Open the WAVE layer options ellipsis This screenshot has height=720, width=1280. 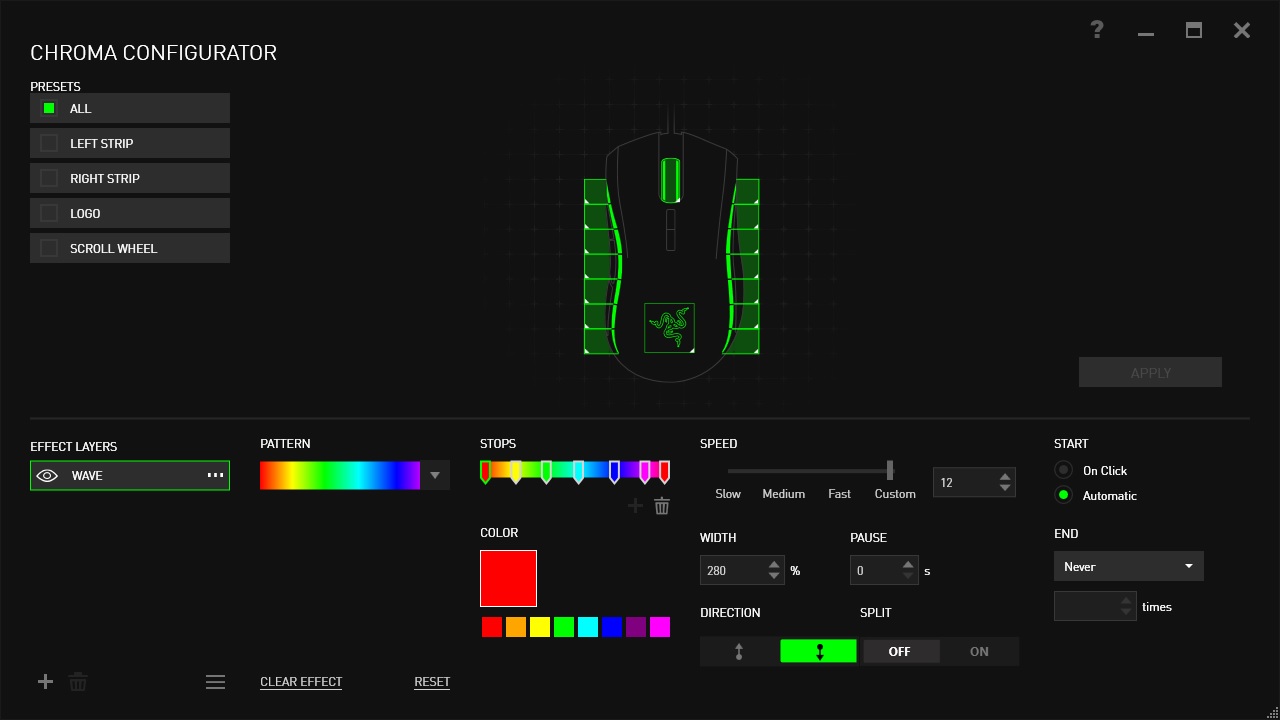[x=215, y=476]
